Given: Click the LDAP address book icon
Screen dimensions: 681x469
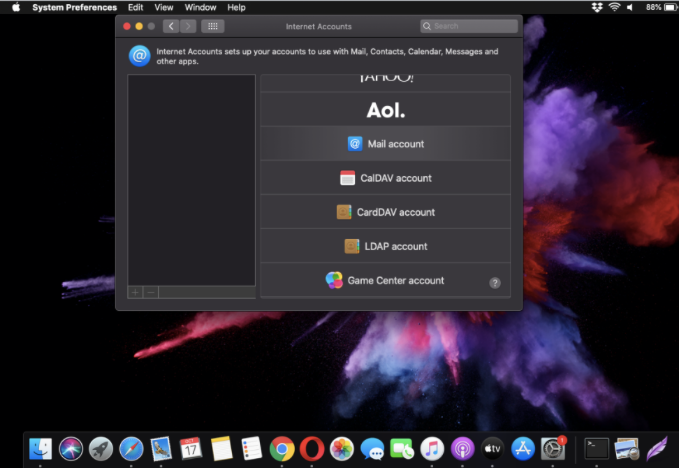Looking at the screenshot, I should tap(352, 246).
